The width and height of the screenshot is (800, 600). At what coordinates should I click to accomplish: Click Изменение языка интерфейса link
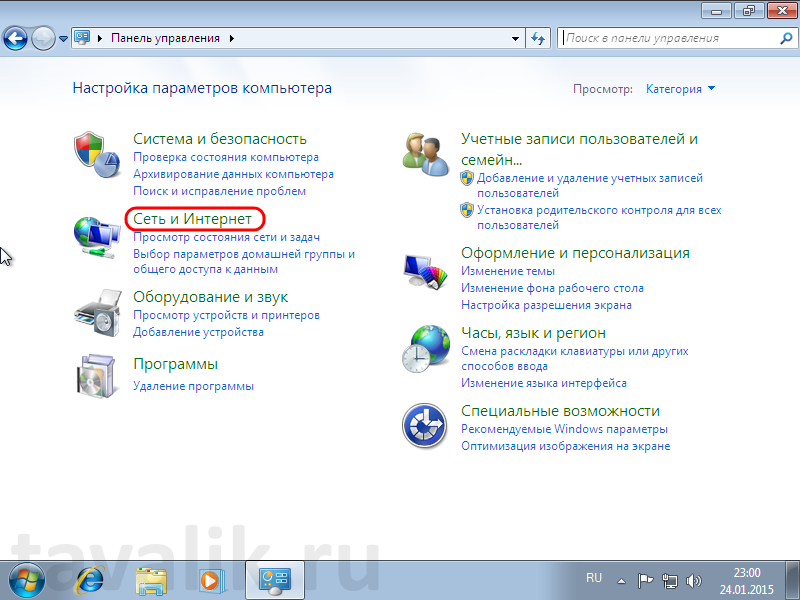(544, 383)
